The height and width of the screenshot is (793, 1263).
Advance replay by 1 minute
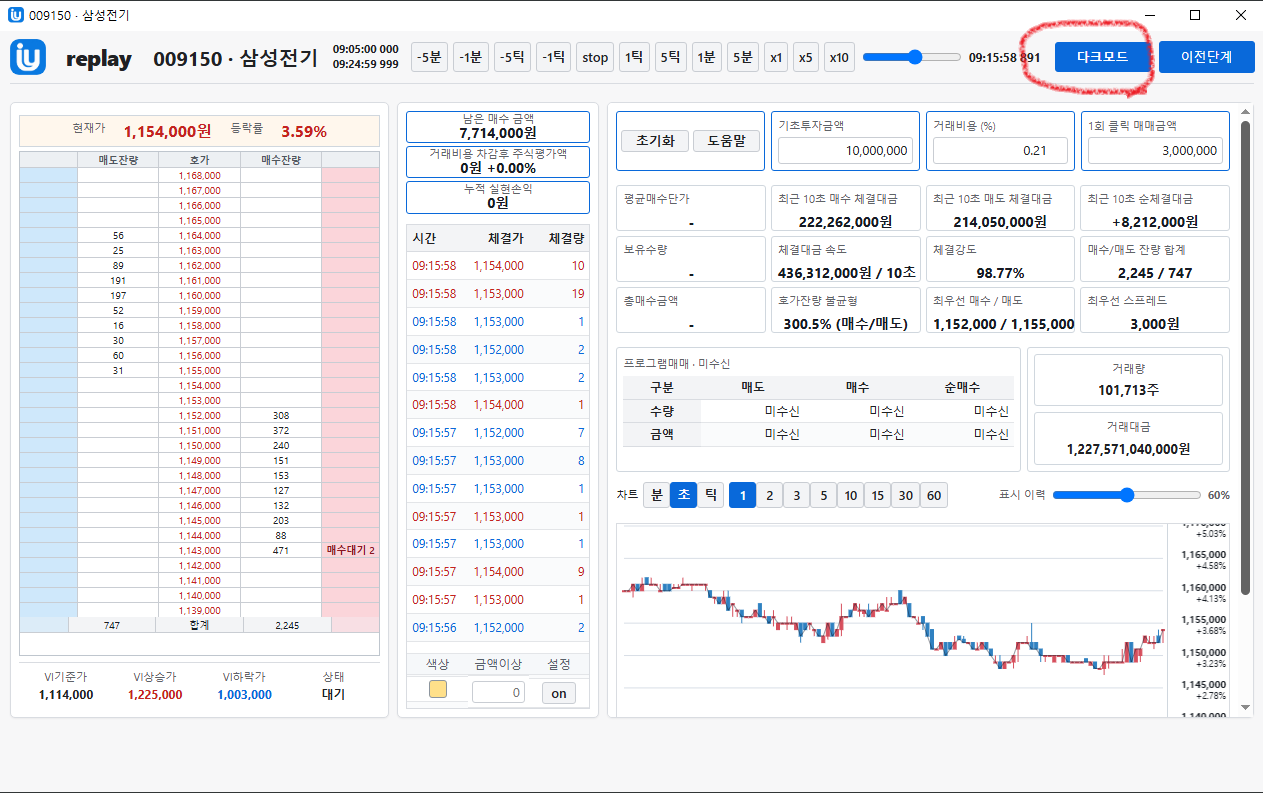coord(706,57)
